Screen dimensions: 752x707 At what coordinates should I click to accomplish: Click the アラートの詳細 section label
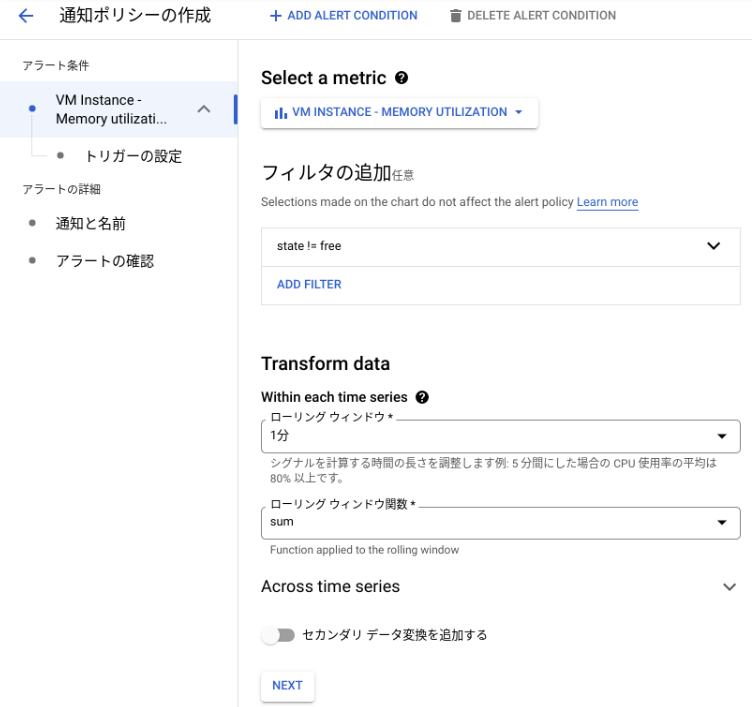(61, 189)
